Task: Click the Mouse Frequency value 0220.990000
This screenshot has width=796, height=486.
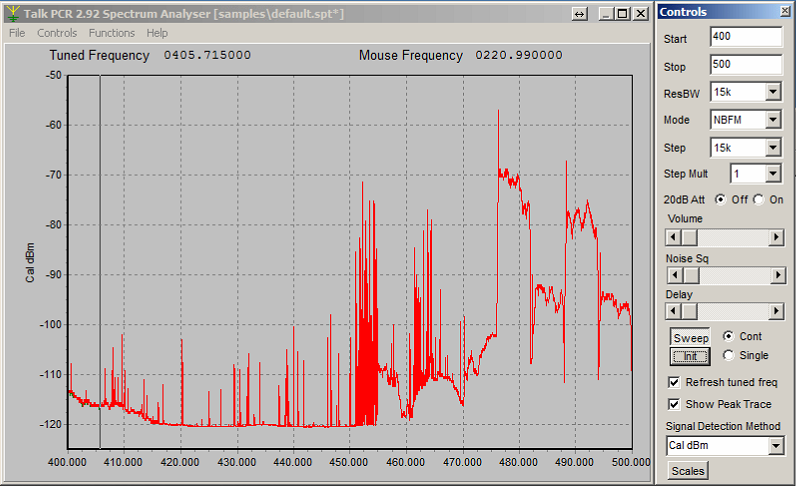Action: point(519,55)
